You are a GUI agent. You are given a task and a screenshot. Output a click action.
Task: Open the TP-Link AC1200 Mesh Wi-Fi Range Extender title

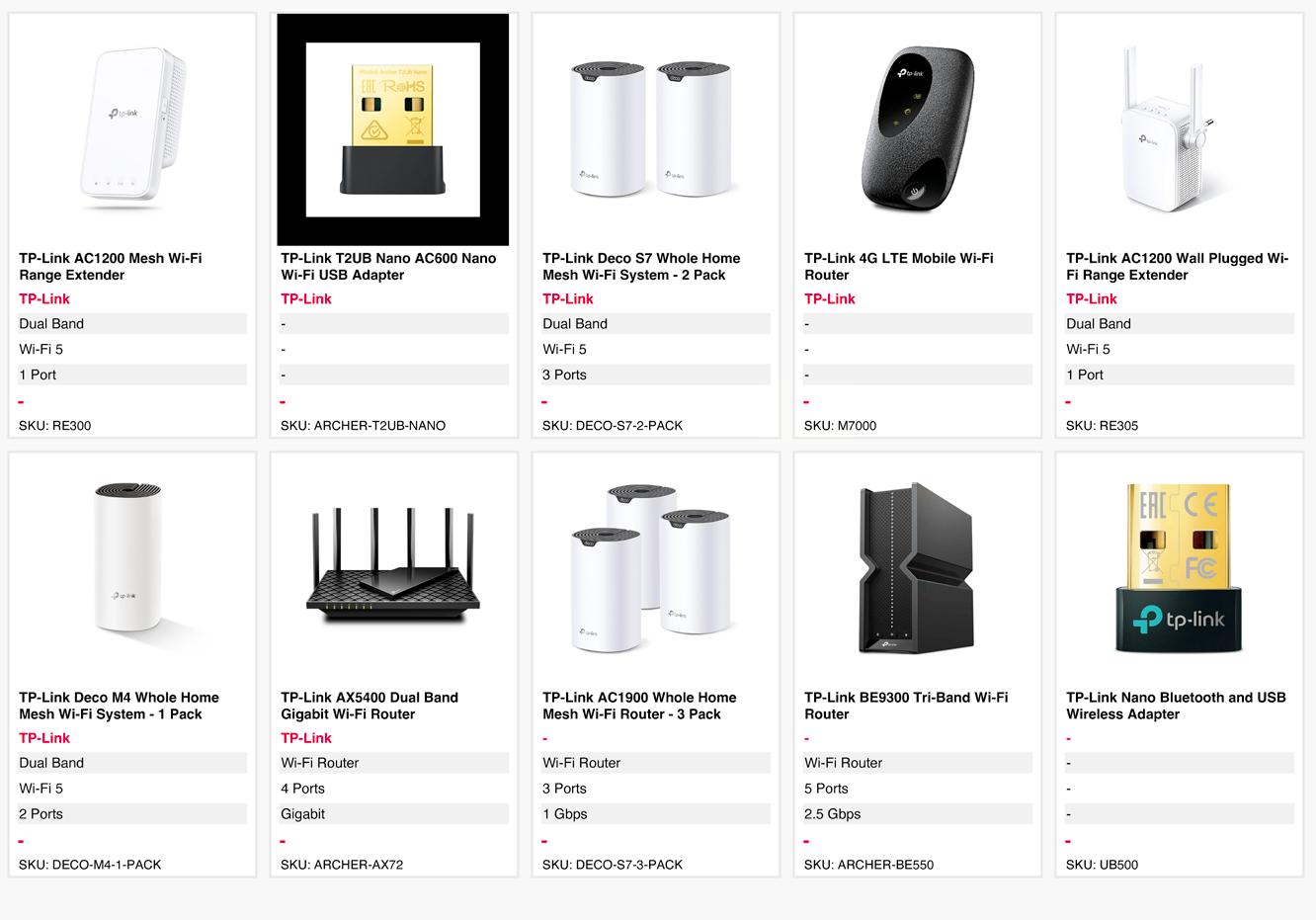[x=111, y=267]
